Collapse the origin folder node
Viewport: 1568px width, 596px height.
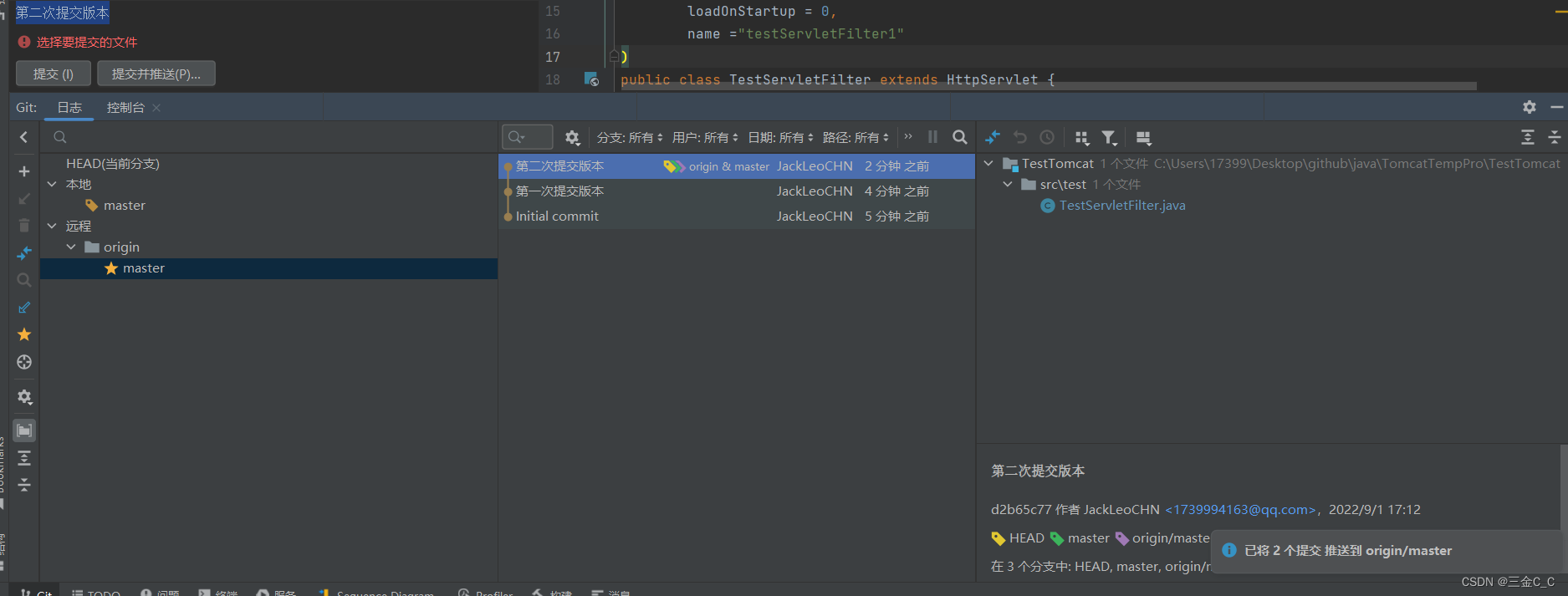click(71, 247)
